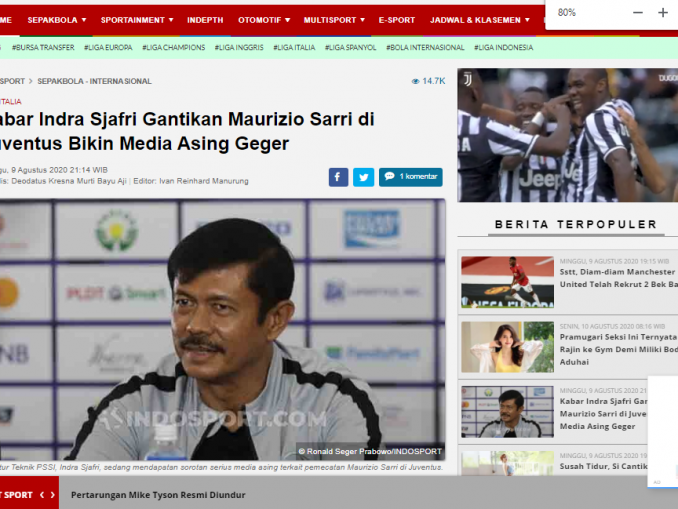Open #LIGA INGGRIS tag link

tap(239, 48)
